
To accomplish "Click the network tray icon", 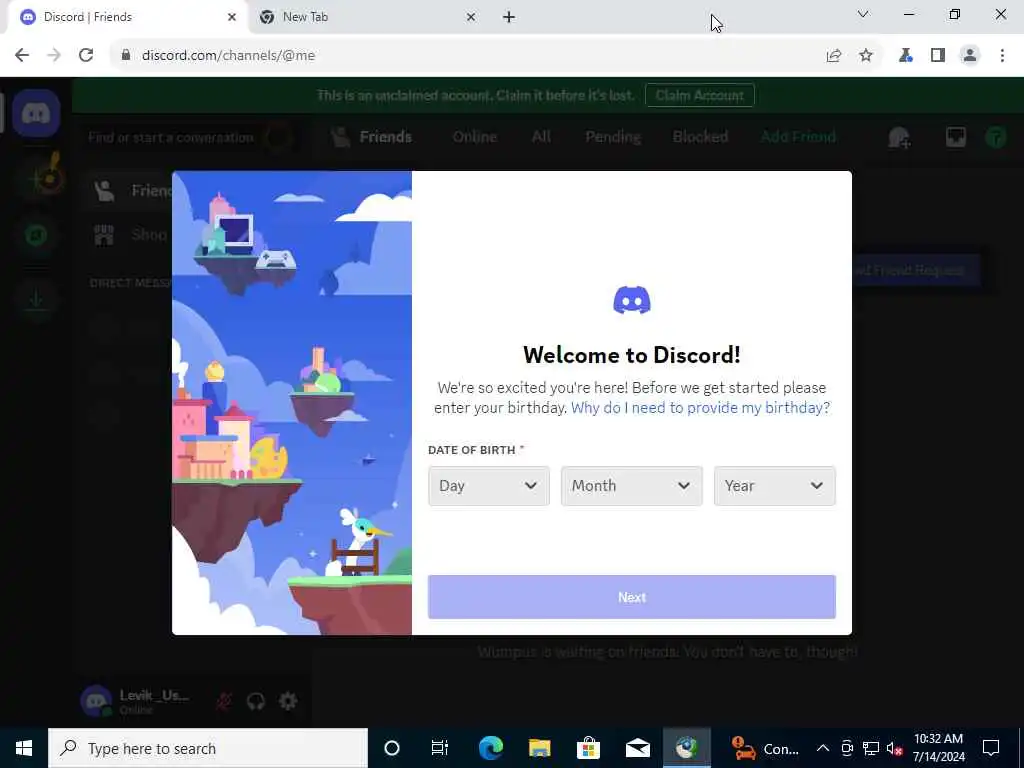I will coord(871,748).
